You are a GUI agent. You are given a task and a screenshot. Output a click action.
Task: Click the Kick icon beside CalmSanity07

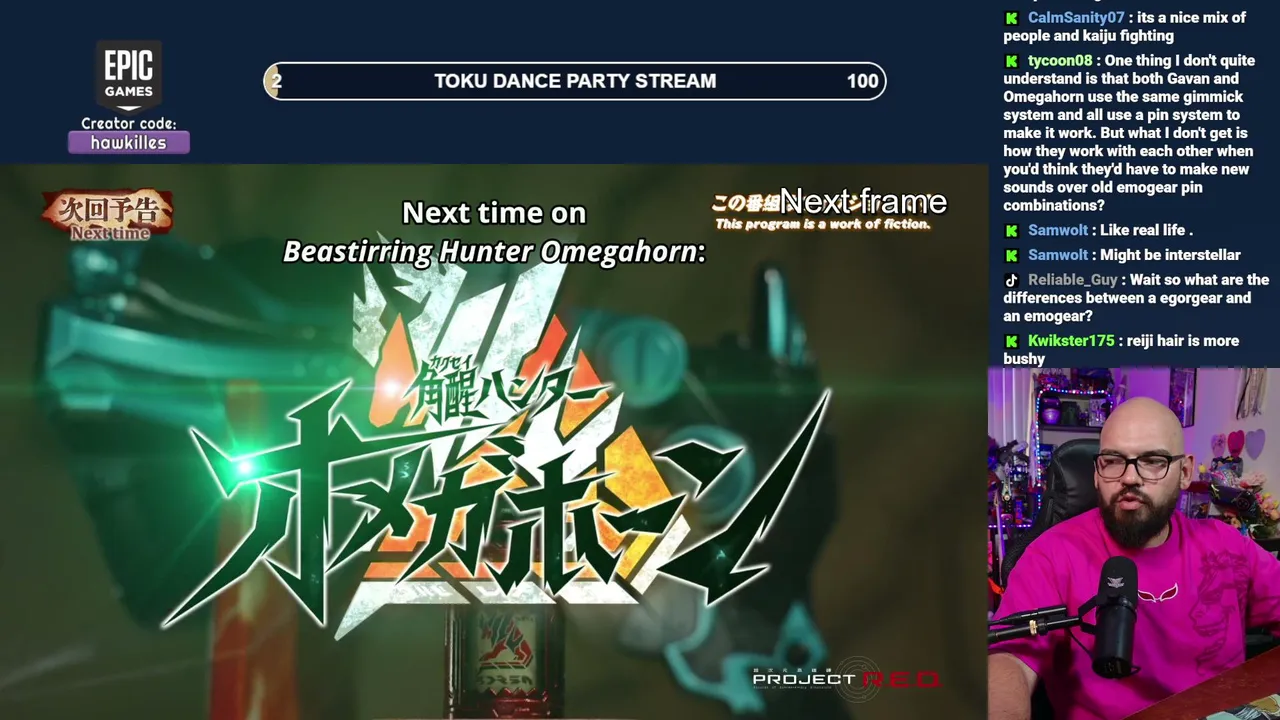pos(1012,18)
